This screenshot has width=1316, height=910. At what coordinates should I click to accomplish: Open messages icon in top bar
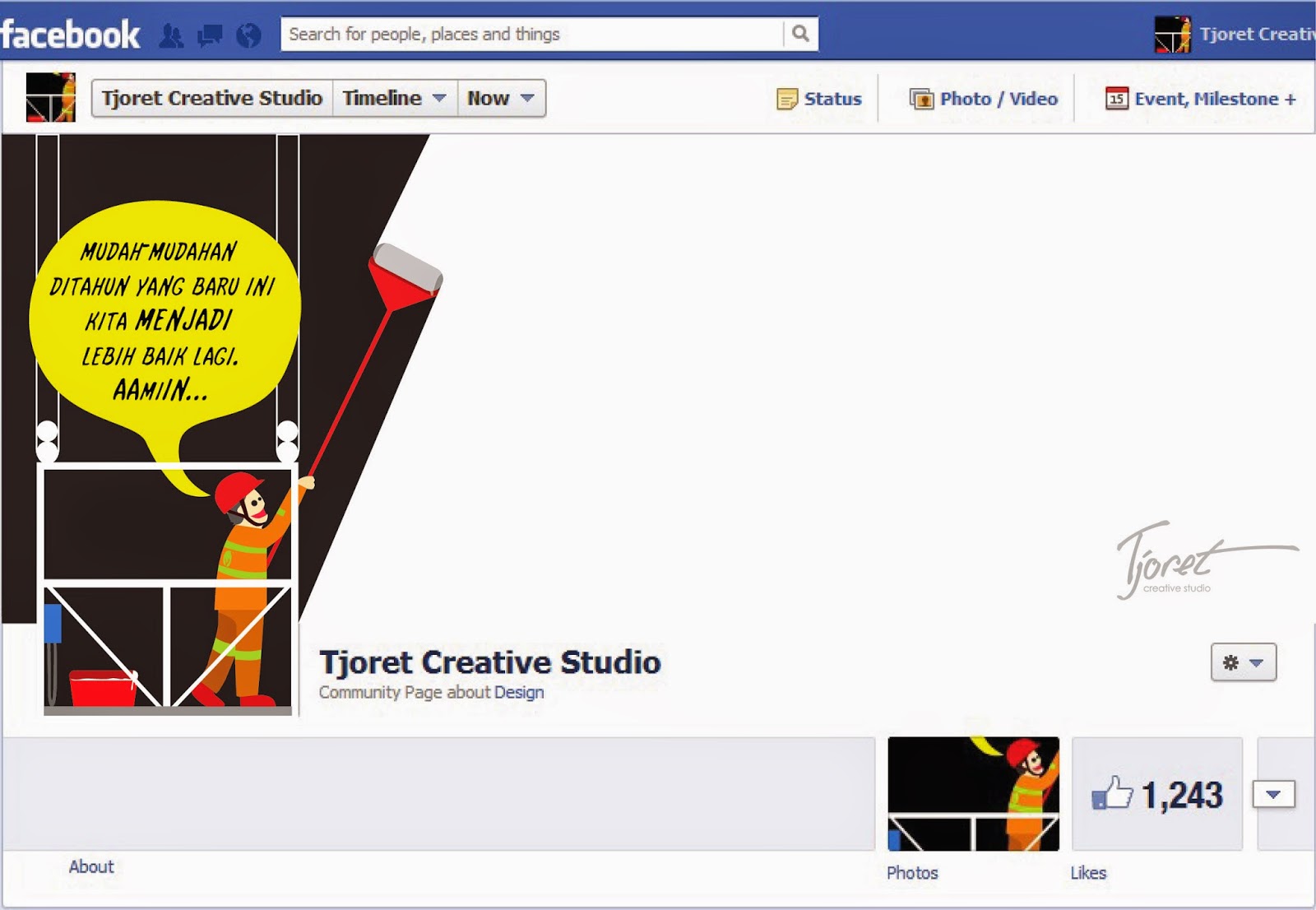pyautogui.click(x=210, y=35)
